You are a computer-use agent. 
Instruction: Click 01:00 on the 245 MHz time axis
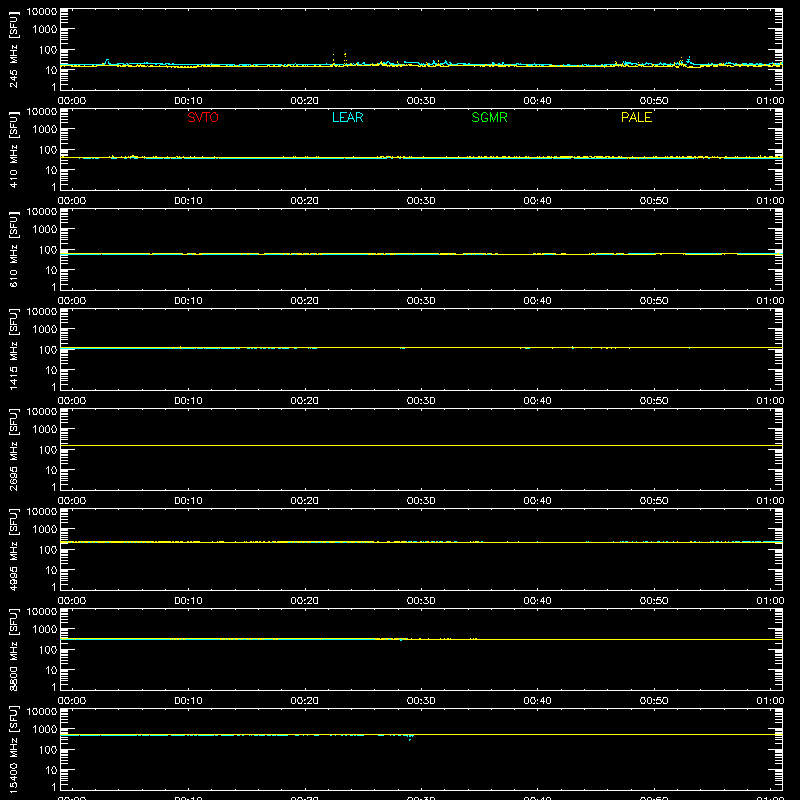pyautogui.click(x=770, y=101)
